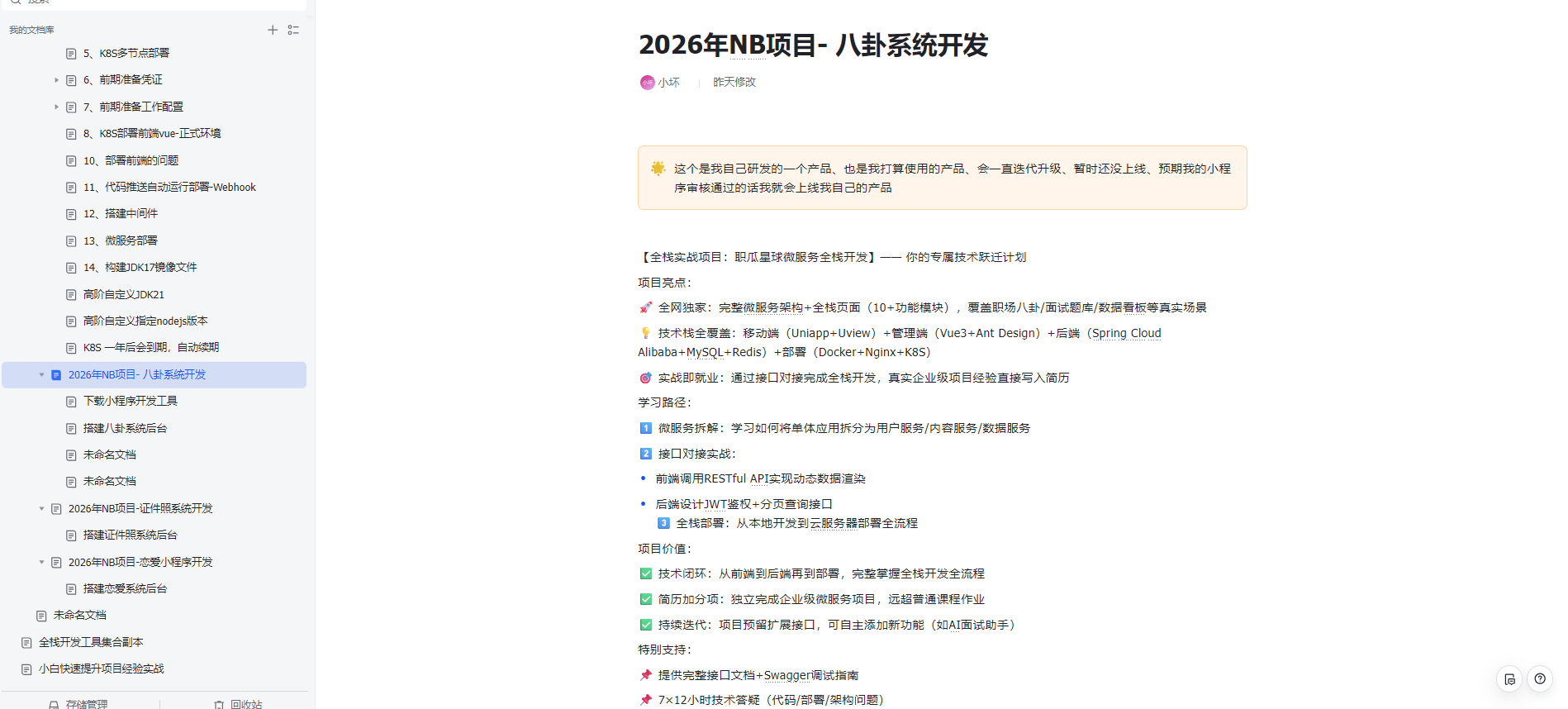Click the sun icon in the callout box
This screenshot has width=1568, height=709.
[658, 169]
